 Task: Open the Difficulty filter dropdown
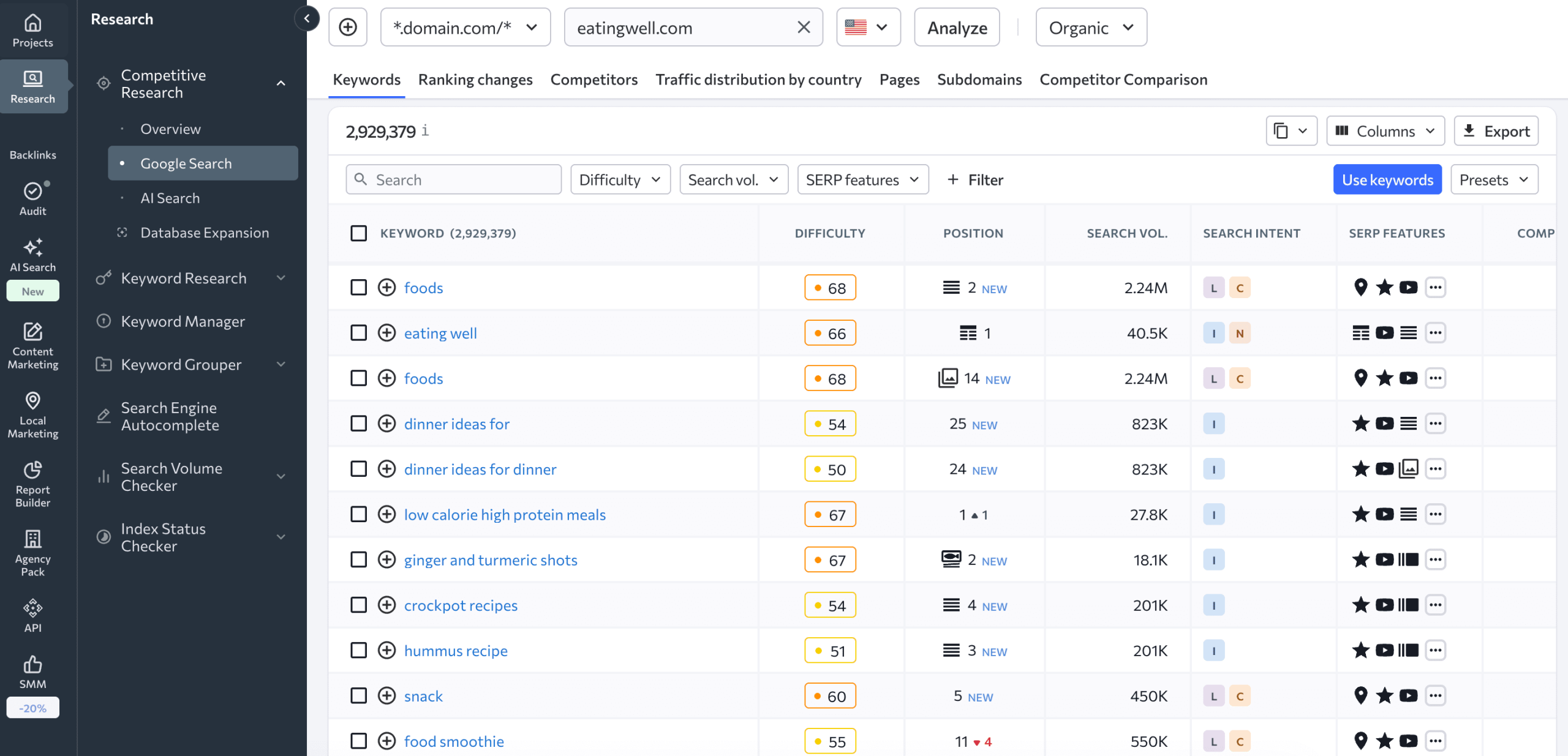(x=620, y=179)
